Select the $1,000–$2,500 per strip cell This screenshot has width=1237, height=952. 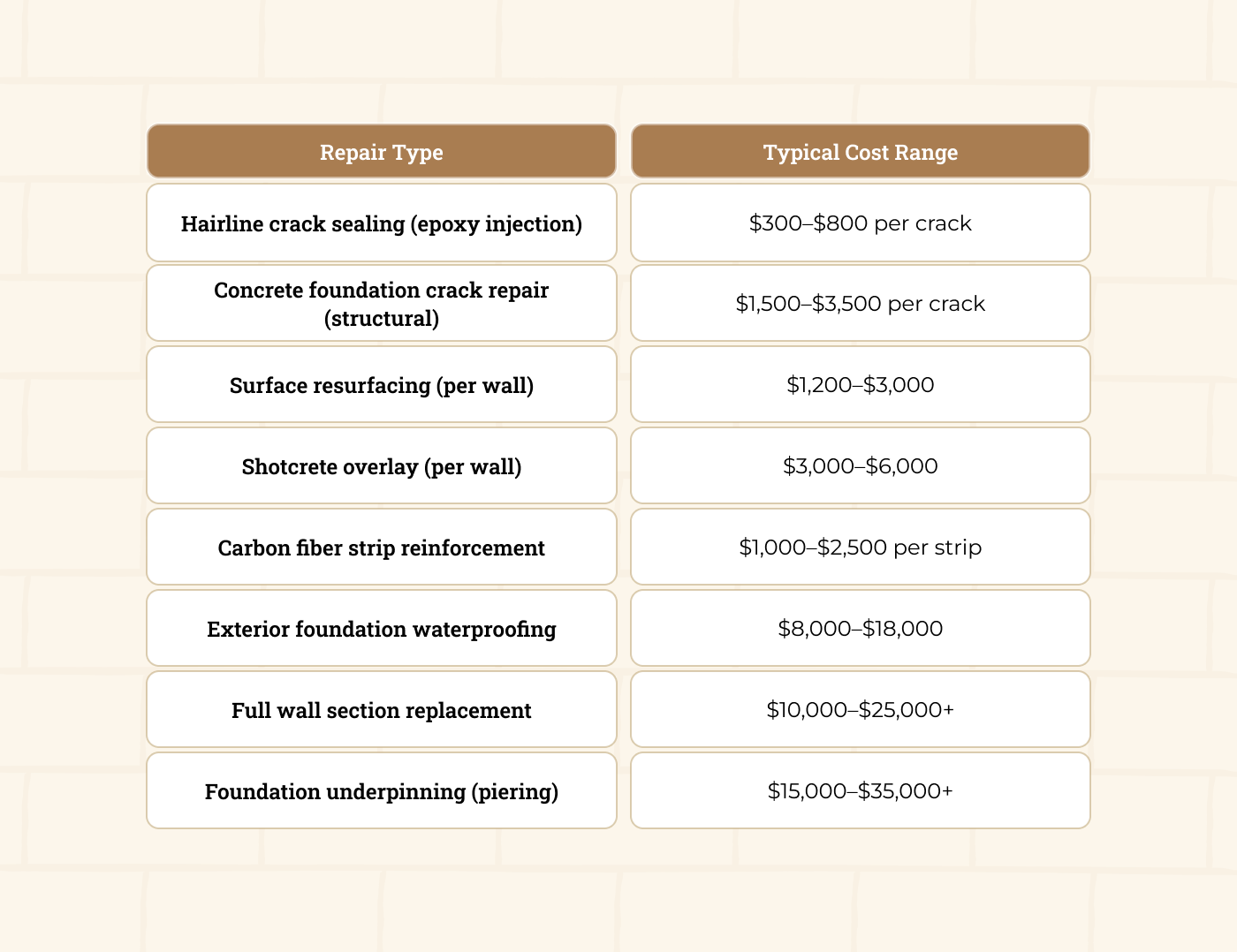click(860, 548)
